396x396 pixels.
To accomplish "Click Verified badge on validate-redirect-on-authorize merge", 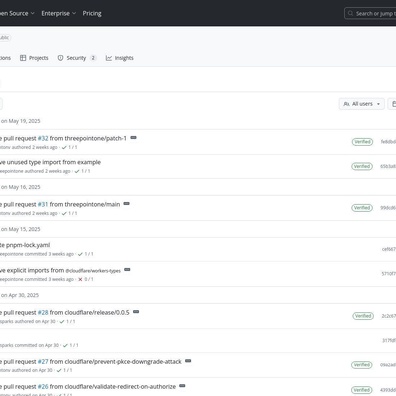I will pos(362,390).
